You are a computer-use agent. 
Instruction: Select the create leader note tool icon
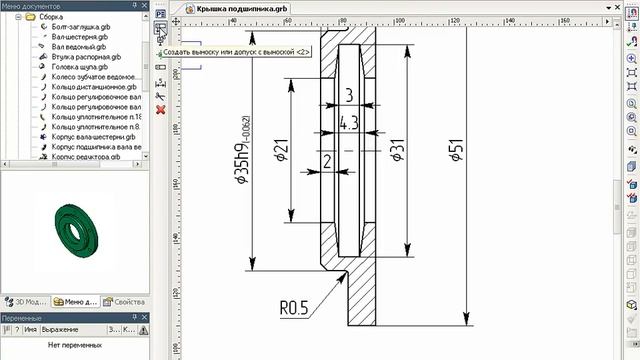point(160,29)
